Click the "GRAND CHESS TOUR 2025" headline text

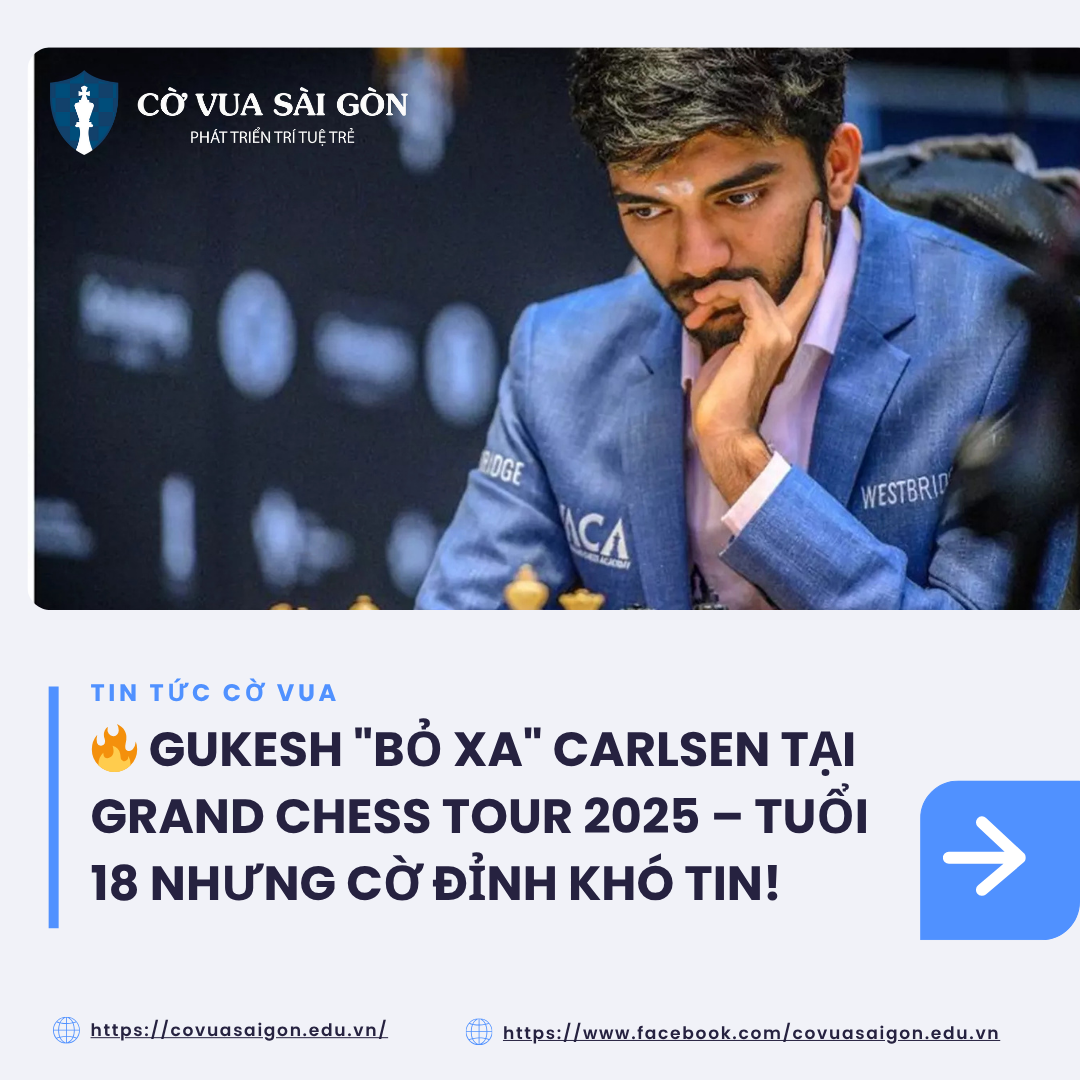(x=395, y=817)
